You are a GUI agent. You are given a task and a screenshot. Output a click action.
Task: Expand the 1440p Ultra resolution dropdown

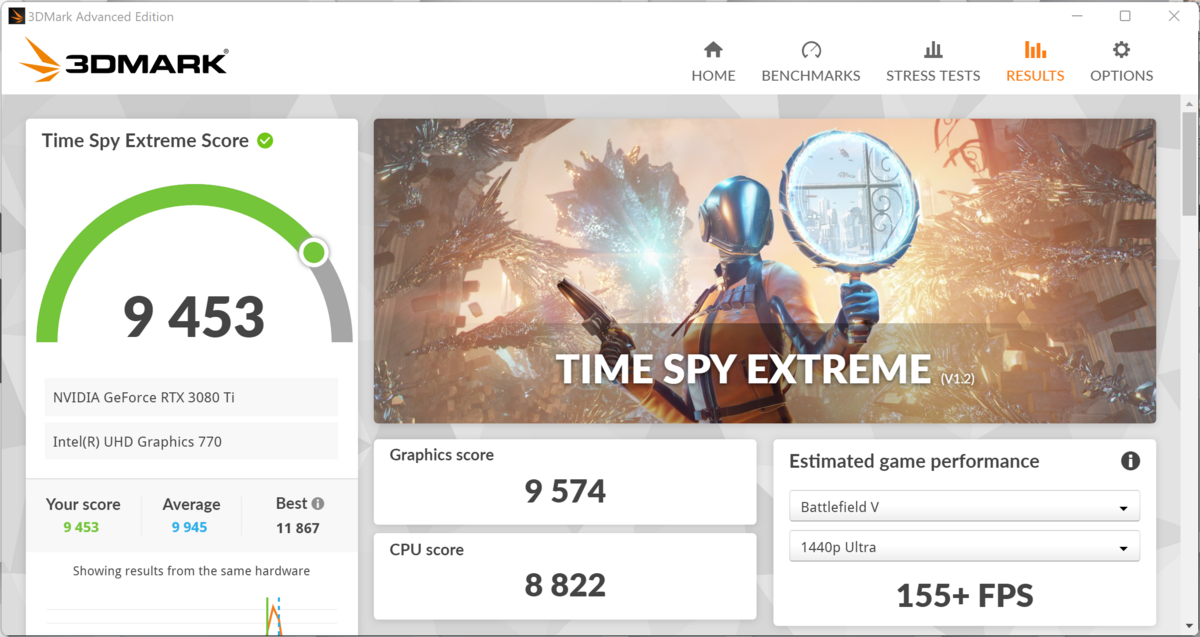(x=964, y=547)
